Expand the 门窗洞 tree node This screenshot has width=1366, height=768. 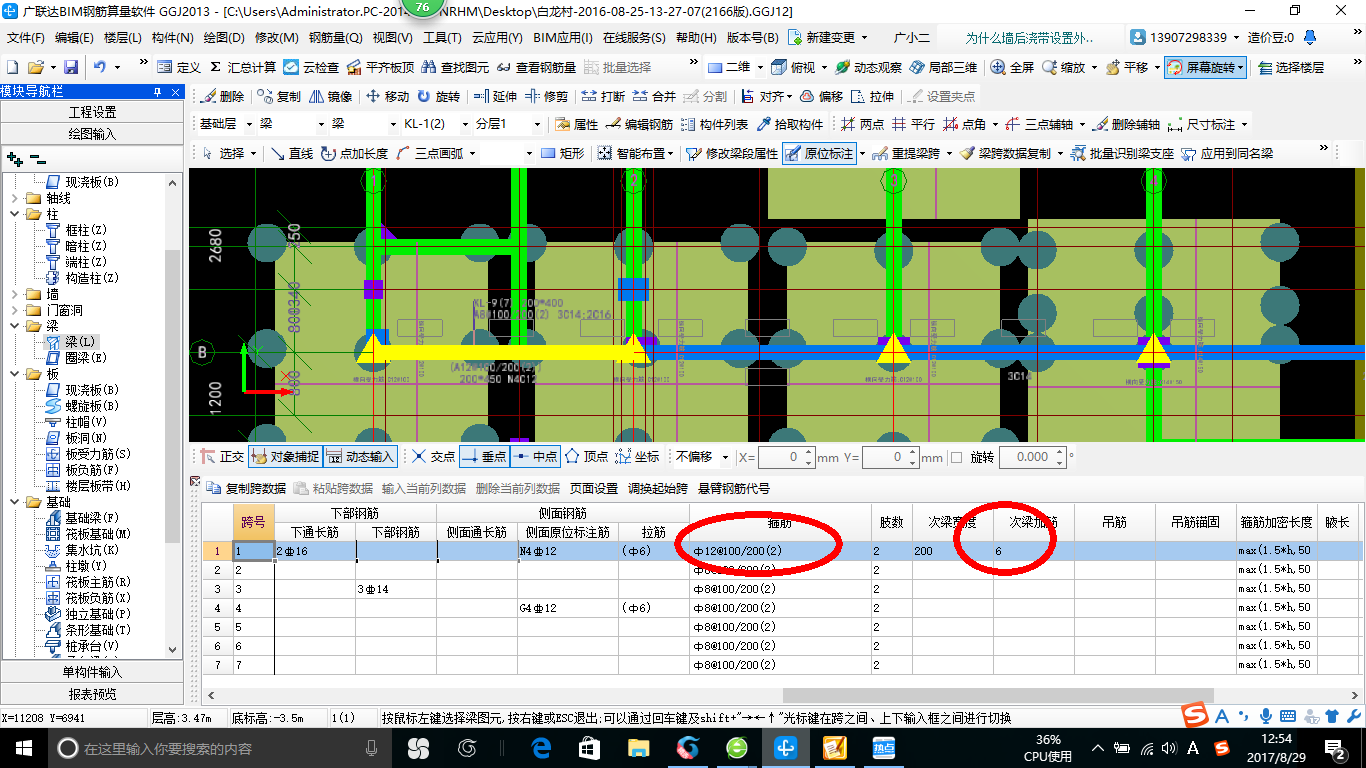pyautogui.click(x=14, y=311)
